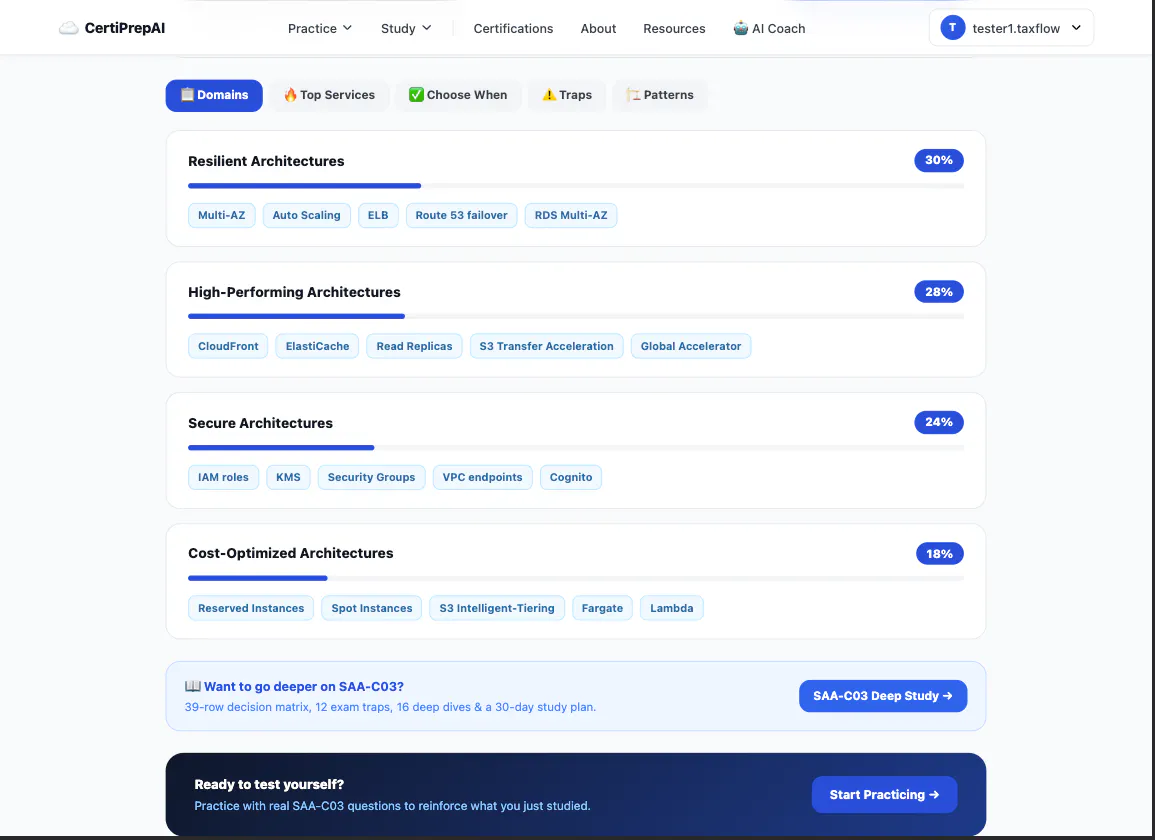Click the Lambda chip
The image size is (1155, 840).
click(x=672, y=608)
